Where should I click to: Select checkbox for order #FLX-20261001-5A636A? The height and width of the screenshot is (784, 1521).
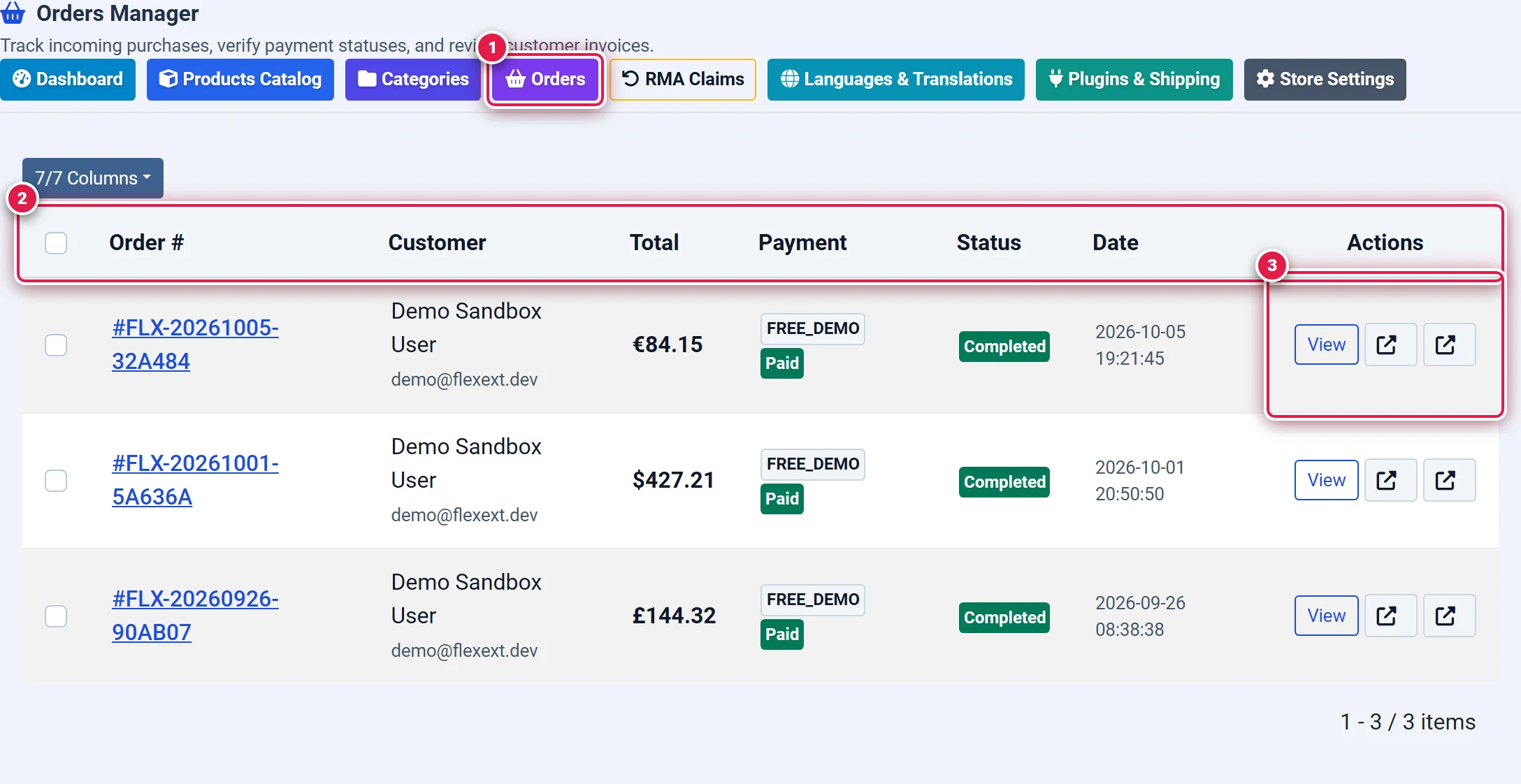click(56, 481)
